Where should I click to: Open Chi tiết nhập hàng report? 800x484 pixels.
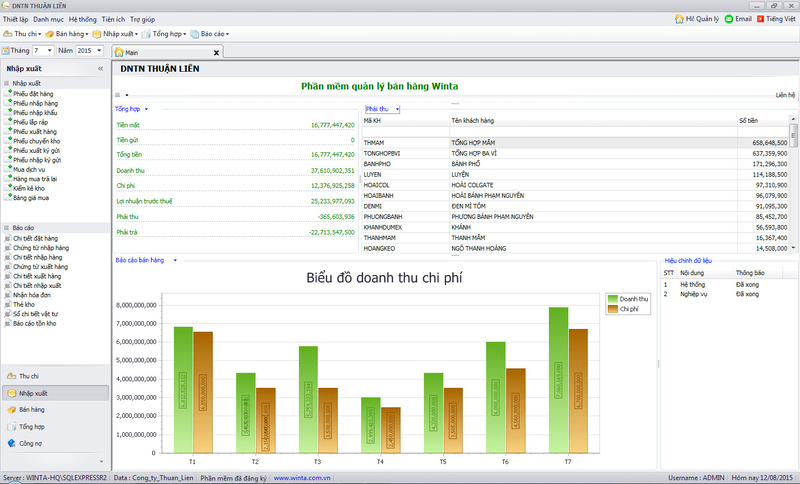pyautogui.click(x=37, y=257)
